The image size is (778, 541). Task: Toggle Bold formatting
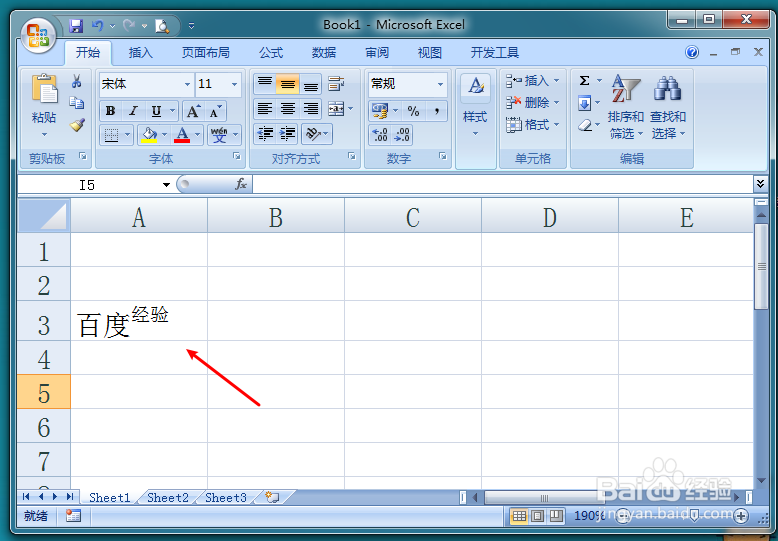coord(111,111)
